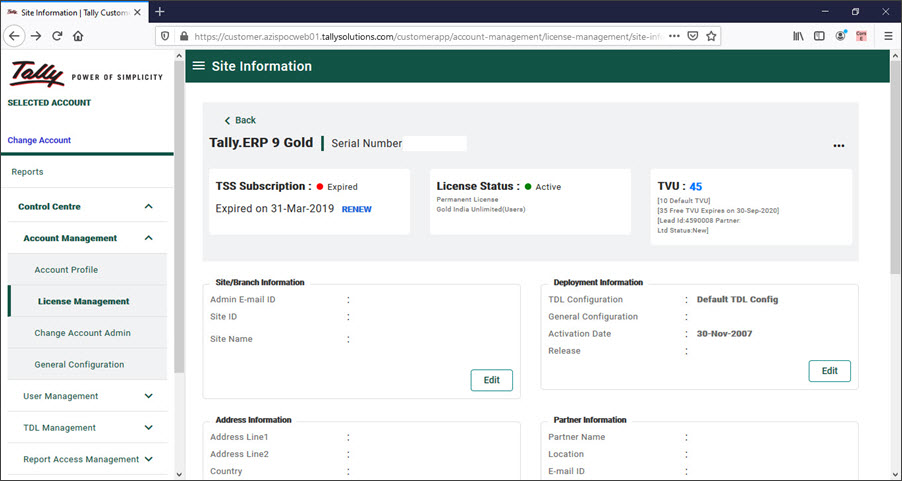Screen dimensions: 902x481
Task: Expand the Report Access Management section
Action: [148, 459]
